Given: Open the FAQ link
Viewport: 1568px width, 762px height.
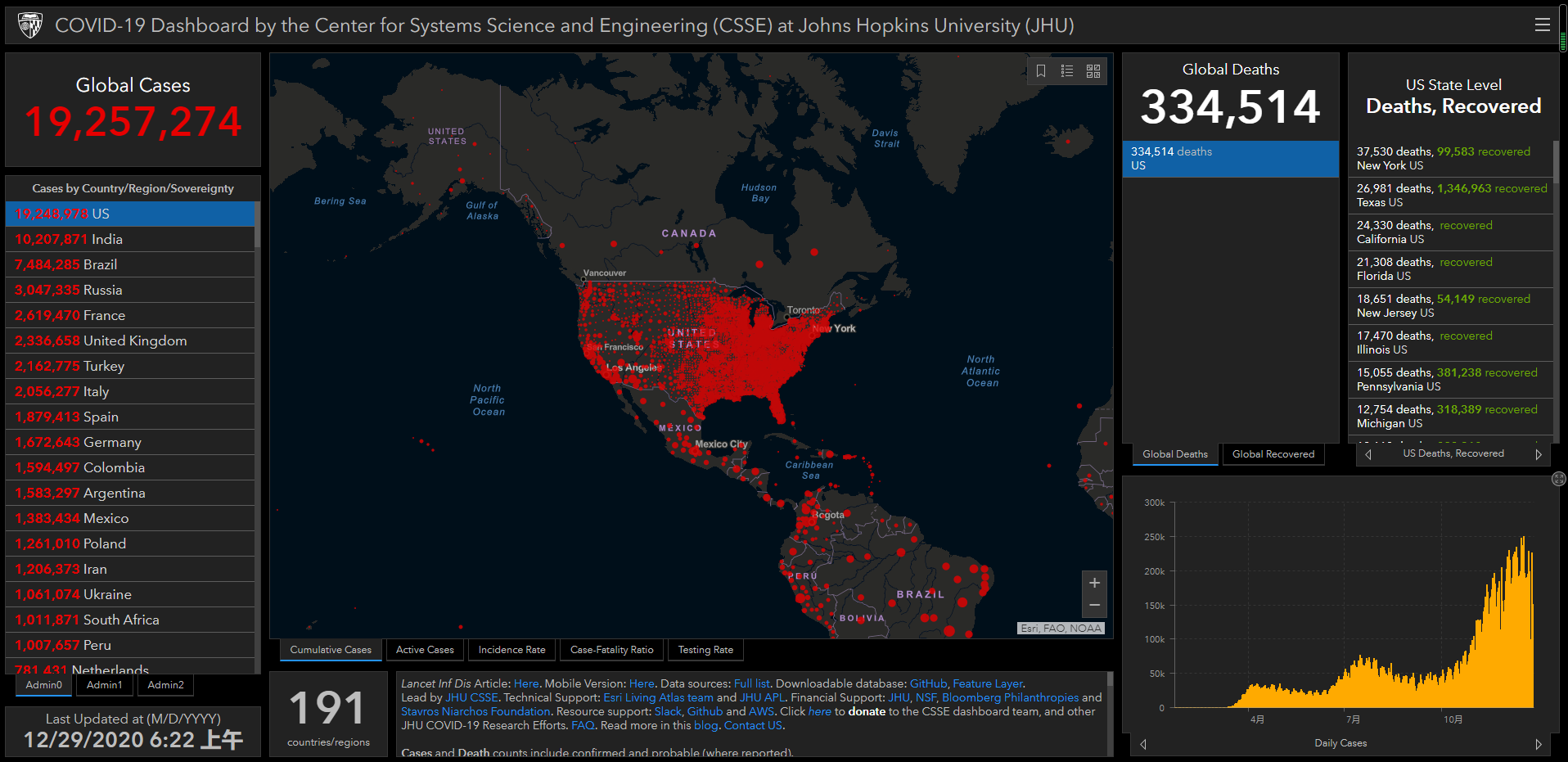Looking at the screenshot, I should [583, 725].
